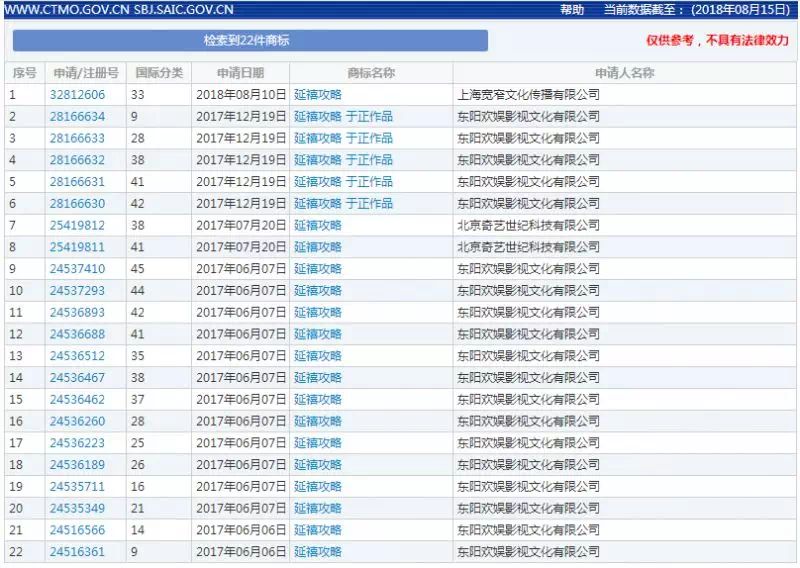Select class 35 in row 13
Image resolution: width=800 pixels, height=568 pixels.
click(137, 356)
